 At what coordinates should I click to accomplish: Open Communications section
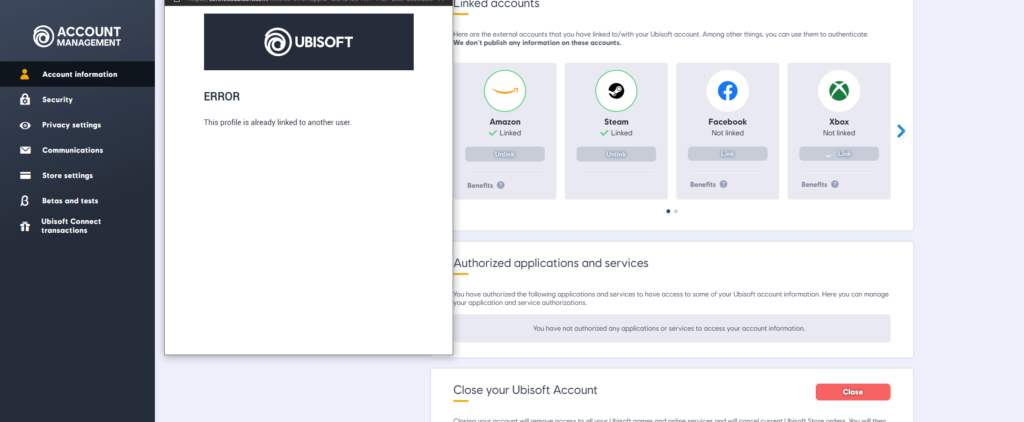click(x=77, y=150)
